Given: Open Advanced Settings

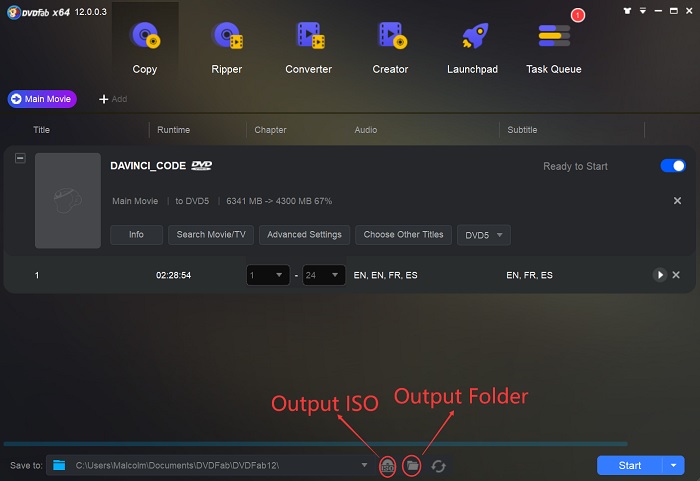Looking at the screenshot, I should 304,234.
